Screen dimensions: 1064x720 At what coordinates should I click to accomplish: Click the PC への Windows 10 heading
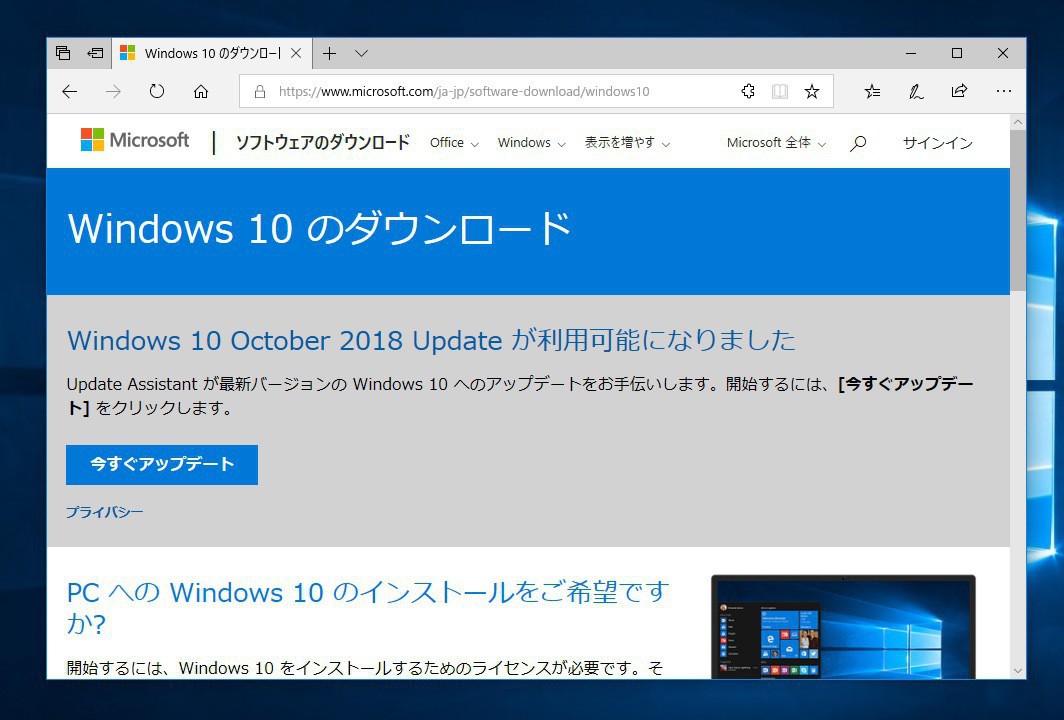point(368,607)
